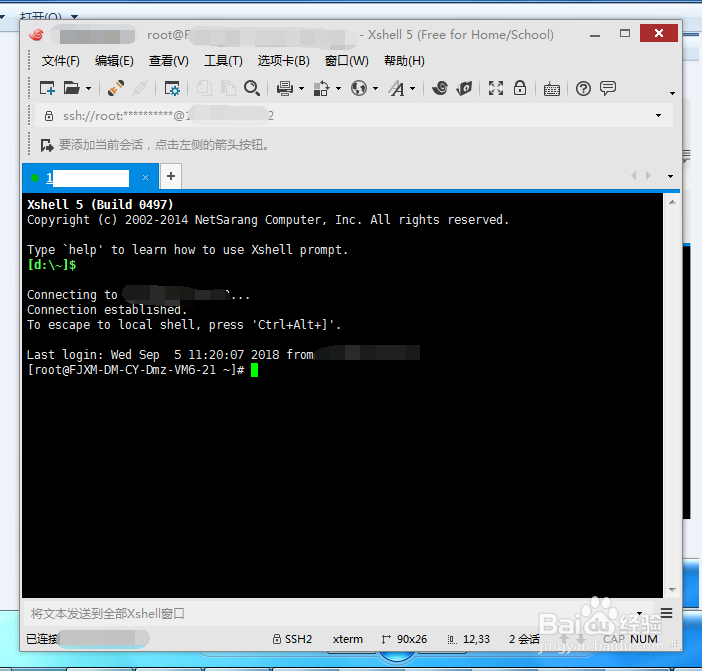Click SSH2 in the status bar
Screen dimensions: 702x671
tap(293, 639)
